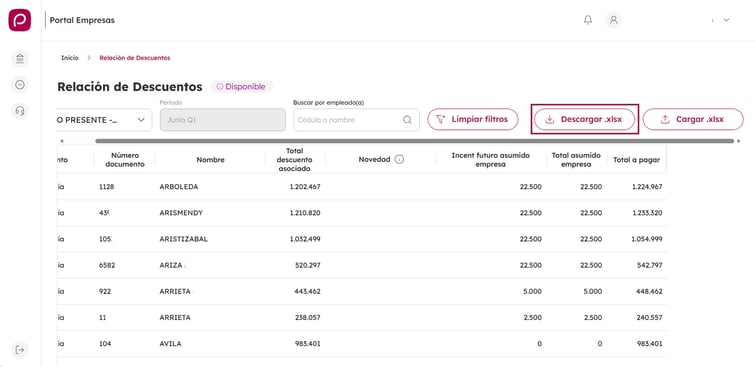Click Descargar .xlsx button

coord(585,119)
